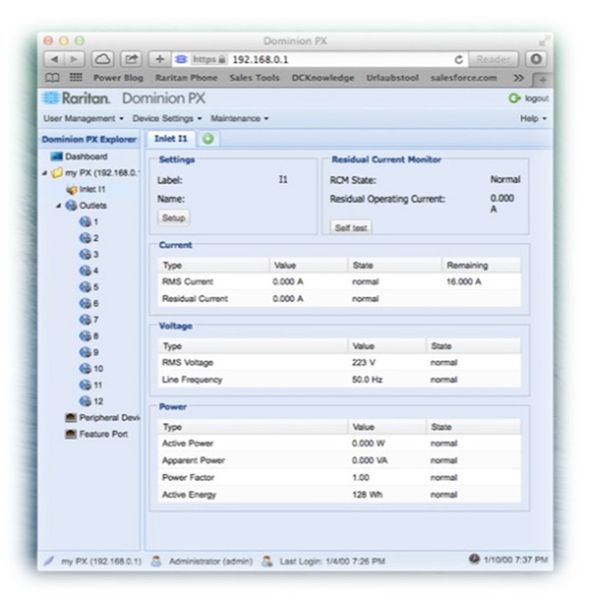Click the logout link
608x600 pixels.
coord(537,99)
